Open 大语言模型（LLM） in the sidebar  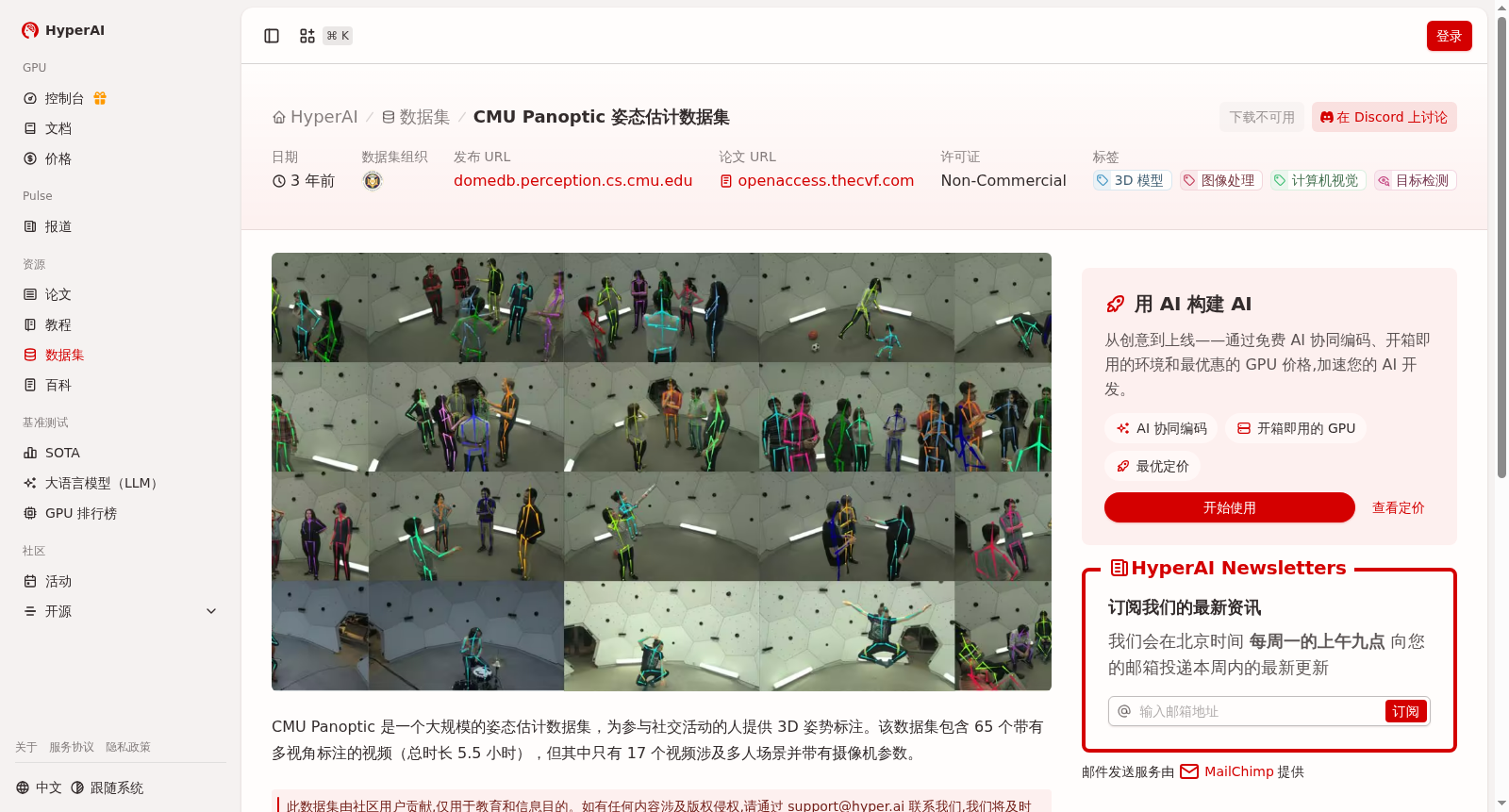[104, 483]
